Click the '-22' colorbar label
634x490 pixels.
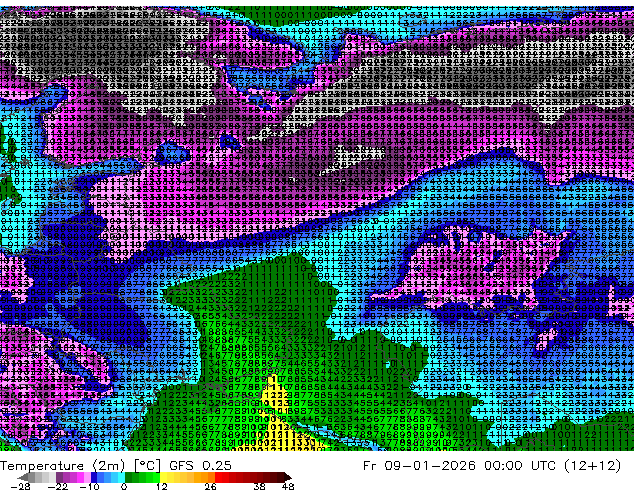pyautogui.click(x=58, y=486)
